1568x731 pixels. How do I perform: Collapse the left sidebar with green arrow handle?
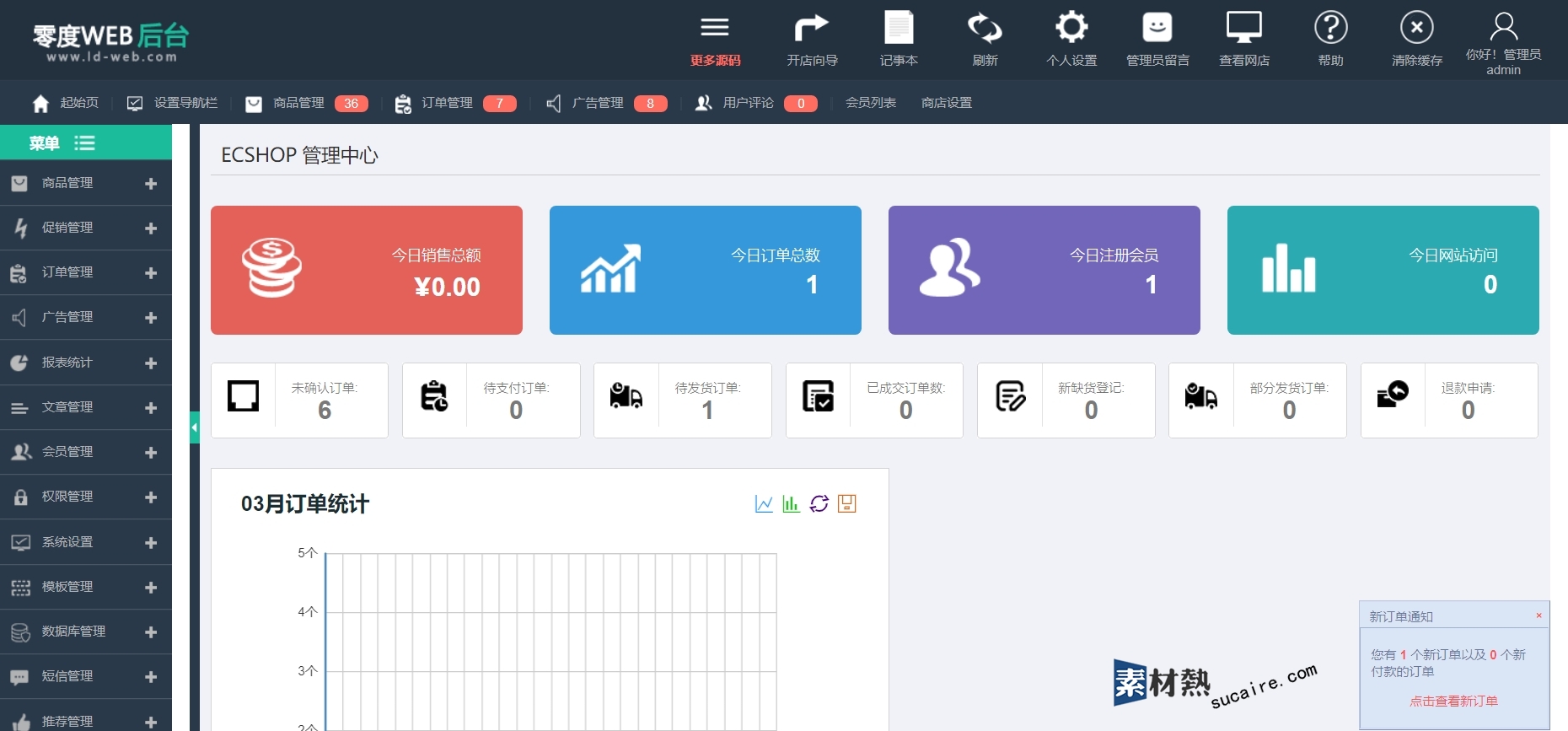195,427
